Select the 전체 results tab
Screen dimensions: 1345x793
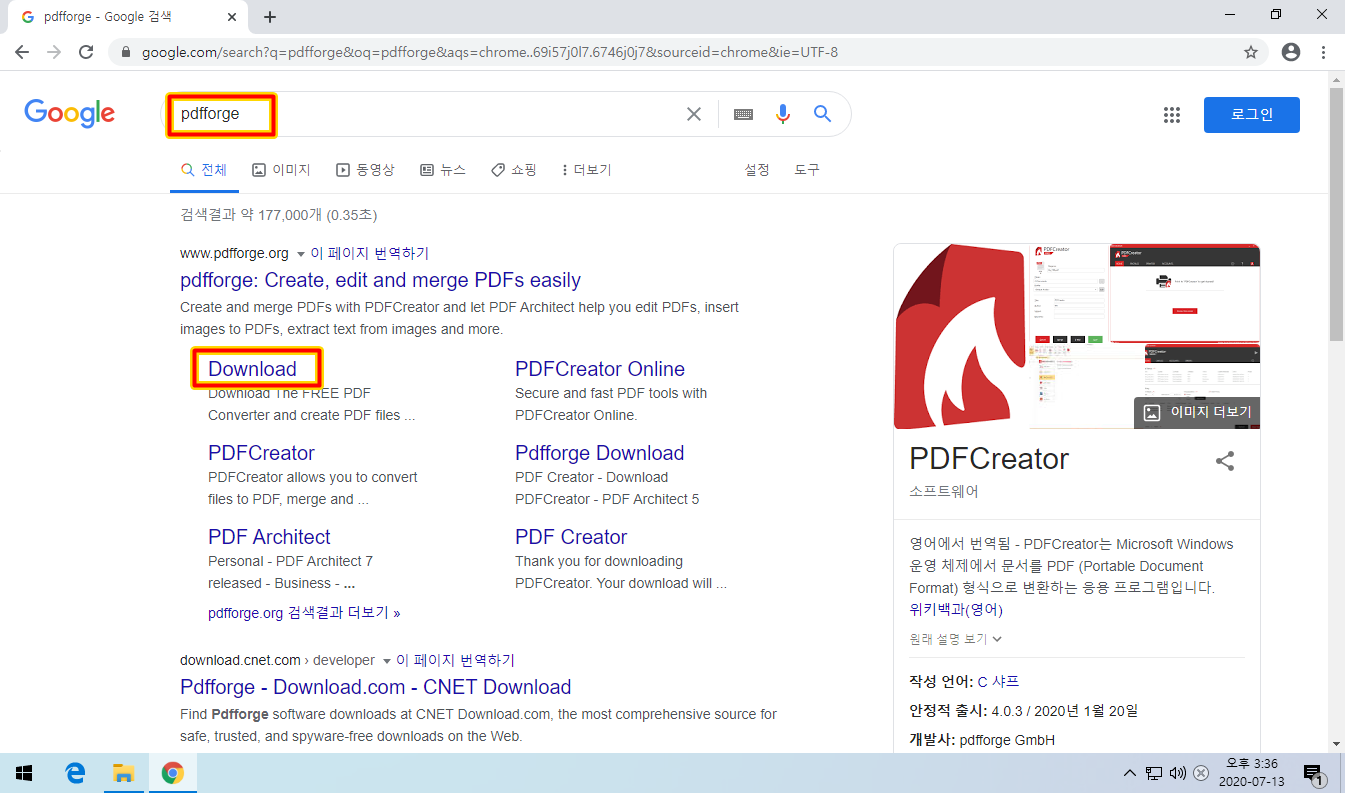204,170
